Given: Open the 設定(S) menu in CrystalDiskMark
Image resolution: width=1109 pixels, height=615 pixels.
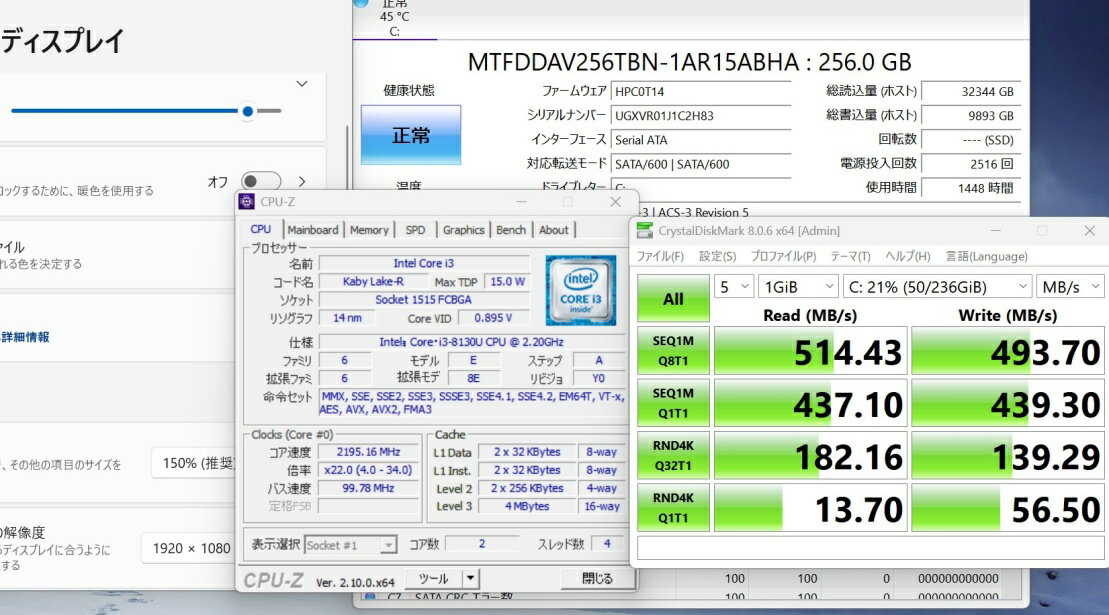Looking at the screenshot, I should tap(717, 256).
